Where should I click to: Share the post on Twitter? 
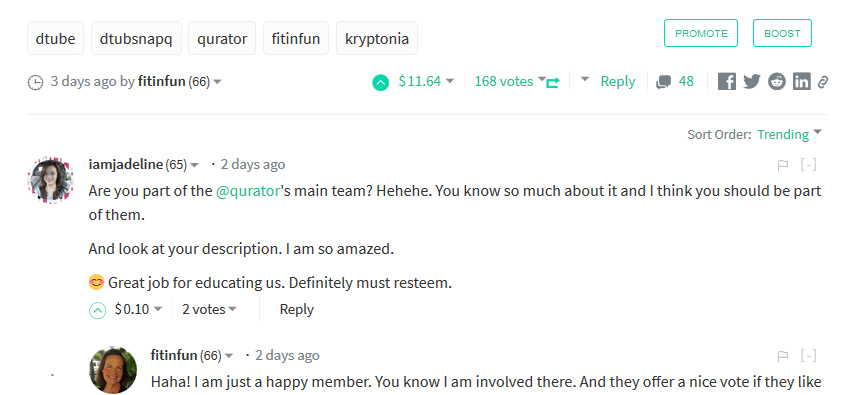(752, 82)
